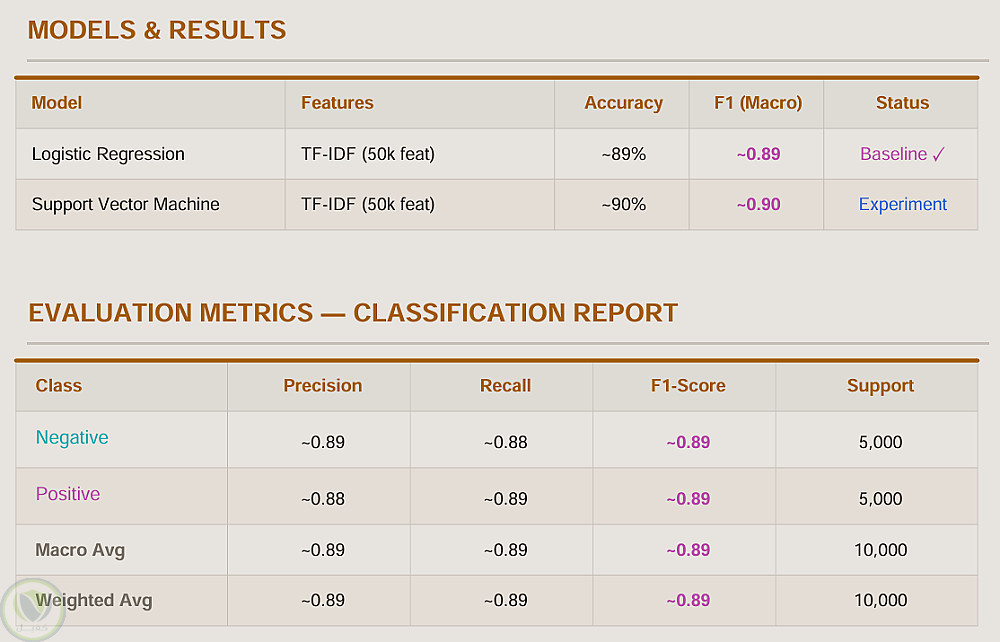Select the Support Vector Machine row name
This screenshot has height=642, width=1000.
click(x=125, y=204)
